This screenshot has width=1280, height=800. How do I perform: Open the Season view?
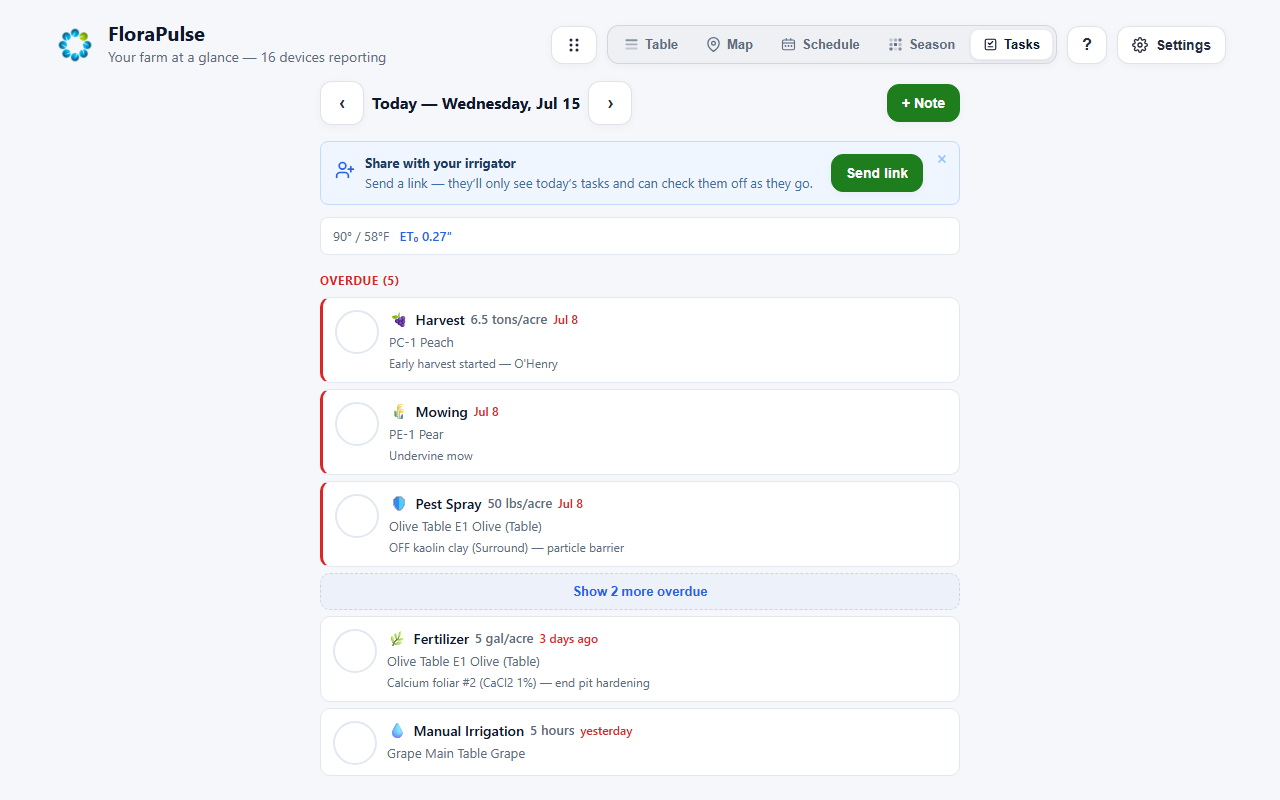coord(921,45)
